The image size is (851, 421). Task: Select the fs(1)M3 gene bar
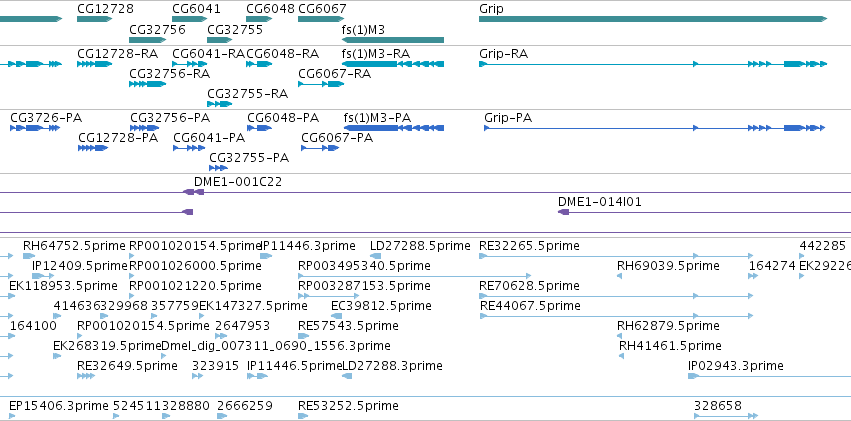(393, 40)
